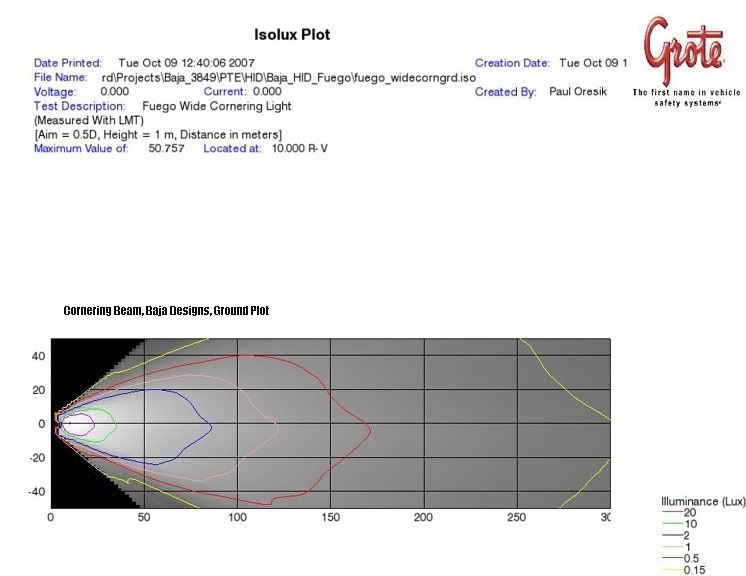Image resolution: width=746 pixels, height=576 pixels.
Task: Click the Illuminance (Lux) legend title
Action: coord(703,501)
